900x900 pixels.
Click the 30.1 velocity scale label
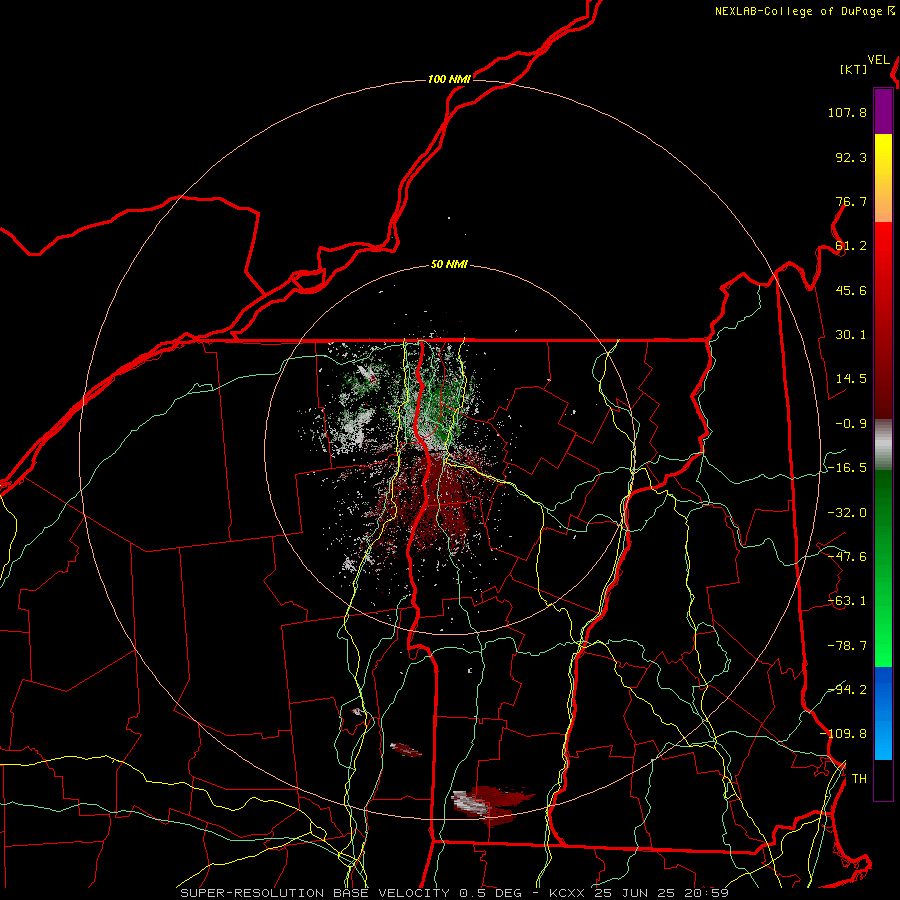pyautogui.click(x=851, y=335)
